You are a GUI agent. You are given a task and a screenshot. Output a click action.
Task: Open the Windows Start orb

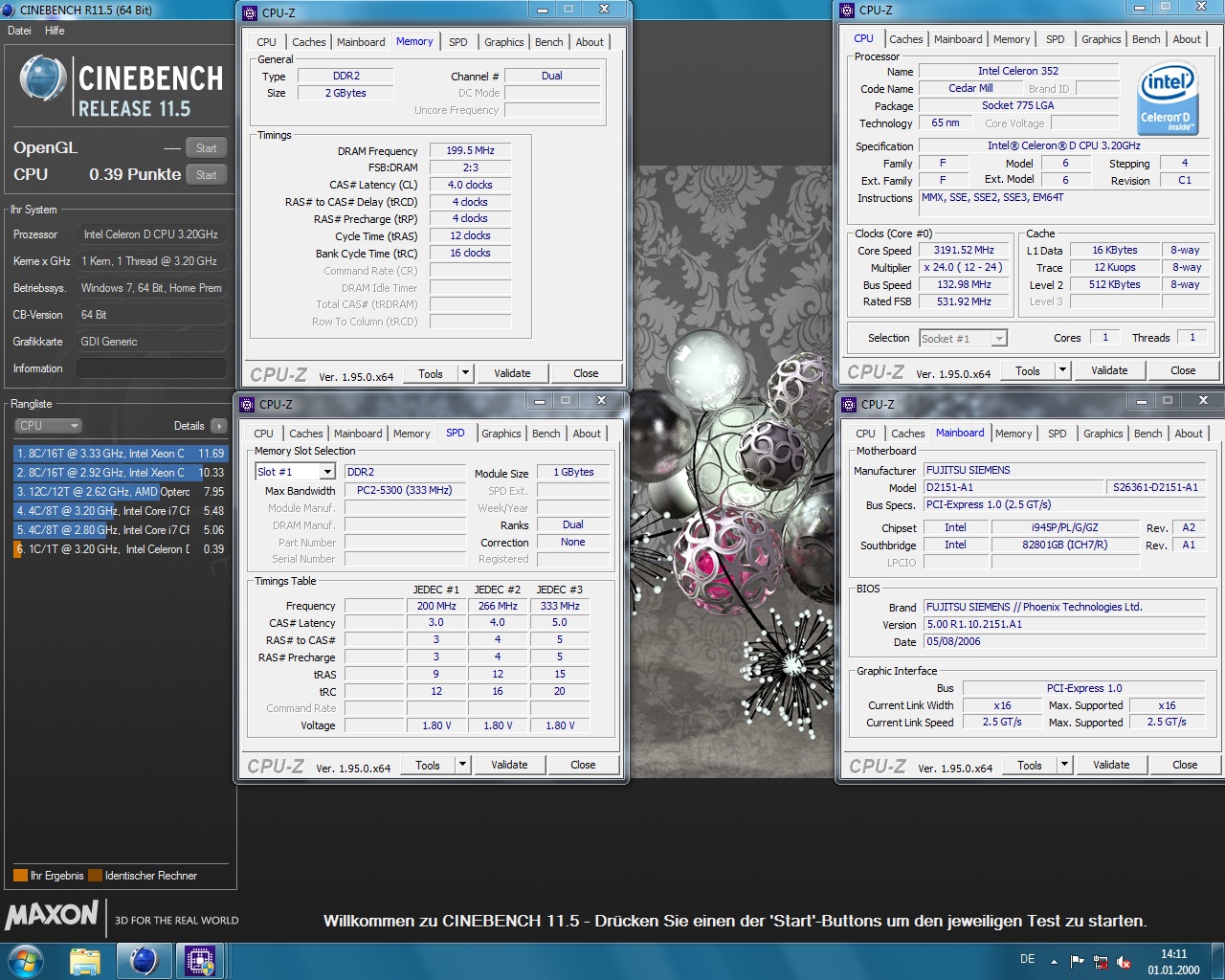tap(26, 960)
